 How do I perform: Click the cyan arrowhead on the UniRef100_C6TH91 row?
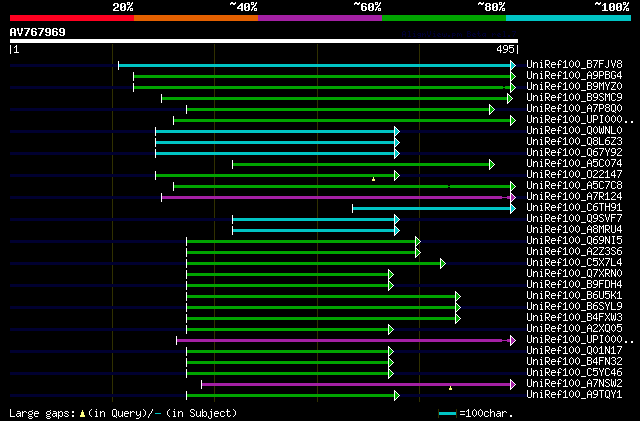(x=513, y=209)
